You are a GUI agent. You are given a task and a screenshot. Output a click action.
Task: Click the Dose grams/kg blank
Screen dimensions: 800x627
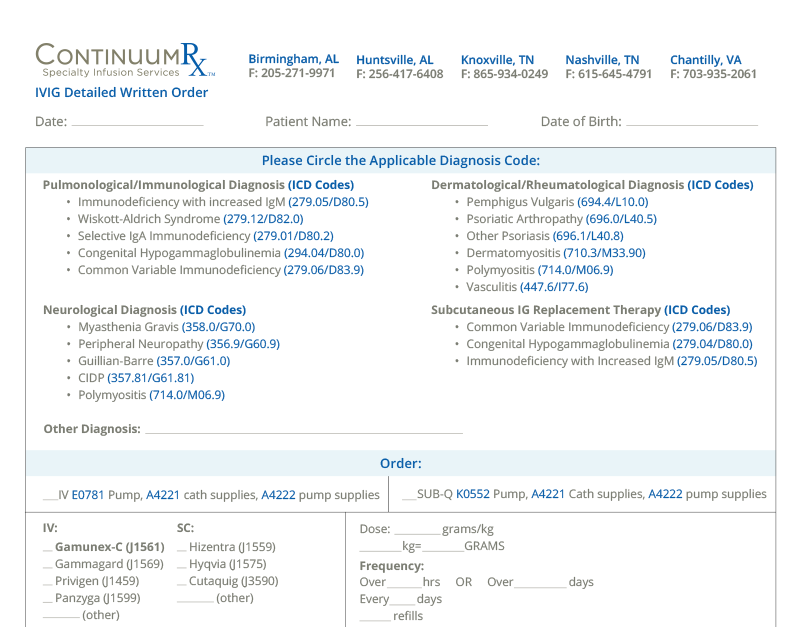pos(417,530)
